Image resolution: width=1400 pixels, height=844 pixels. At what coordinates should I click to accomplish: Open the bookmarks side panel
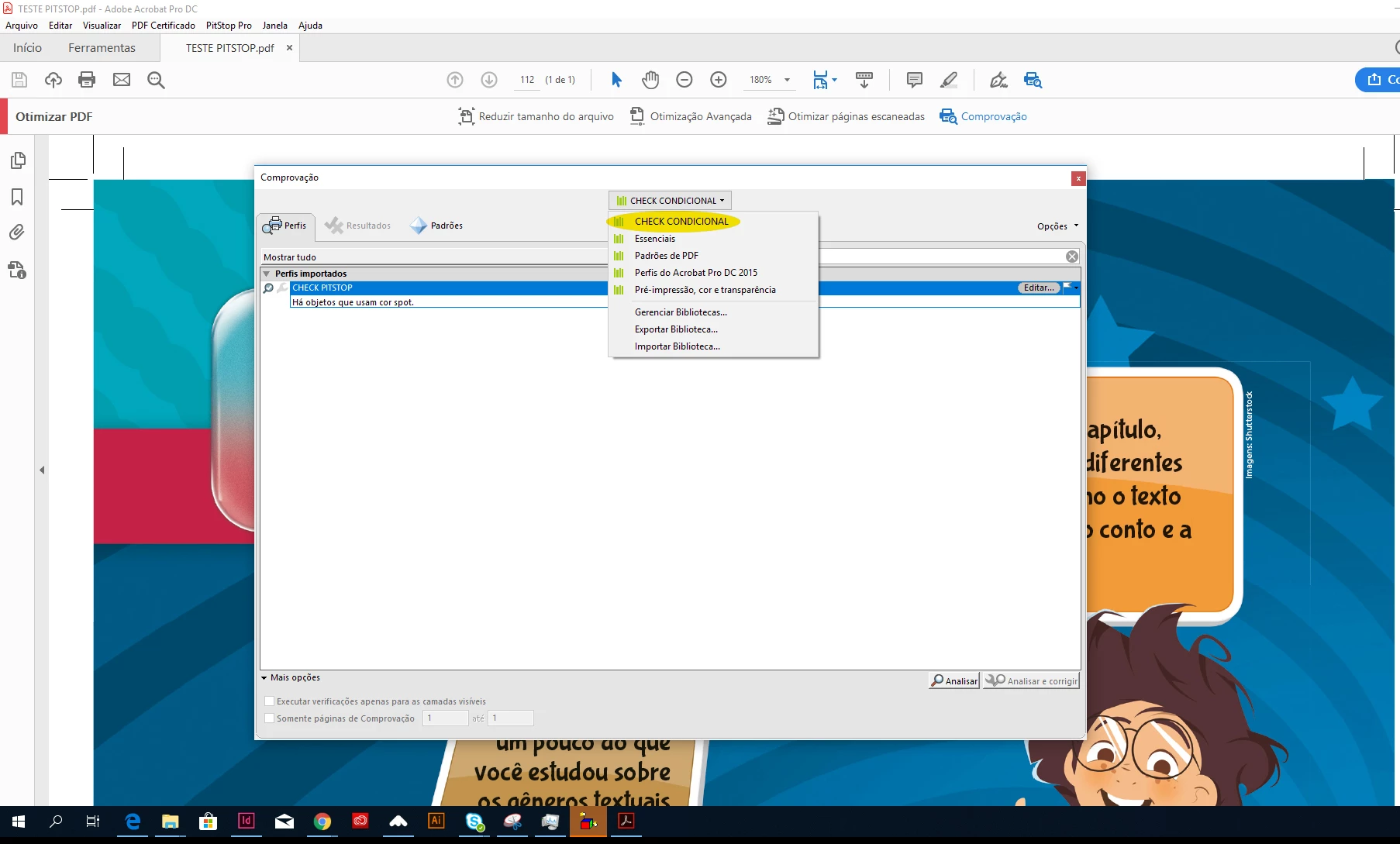pos(17,197)
